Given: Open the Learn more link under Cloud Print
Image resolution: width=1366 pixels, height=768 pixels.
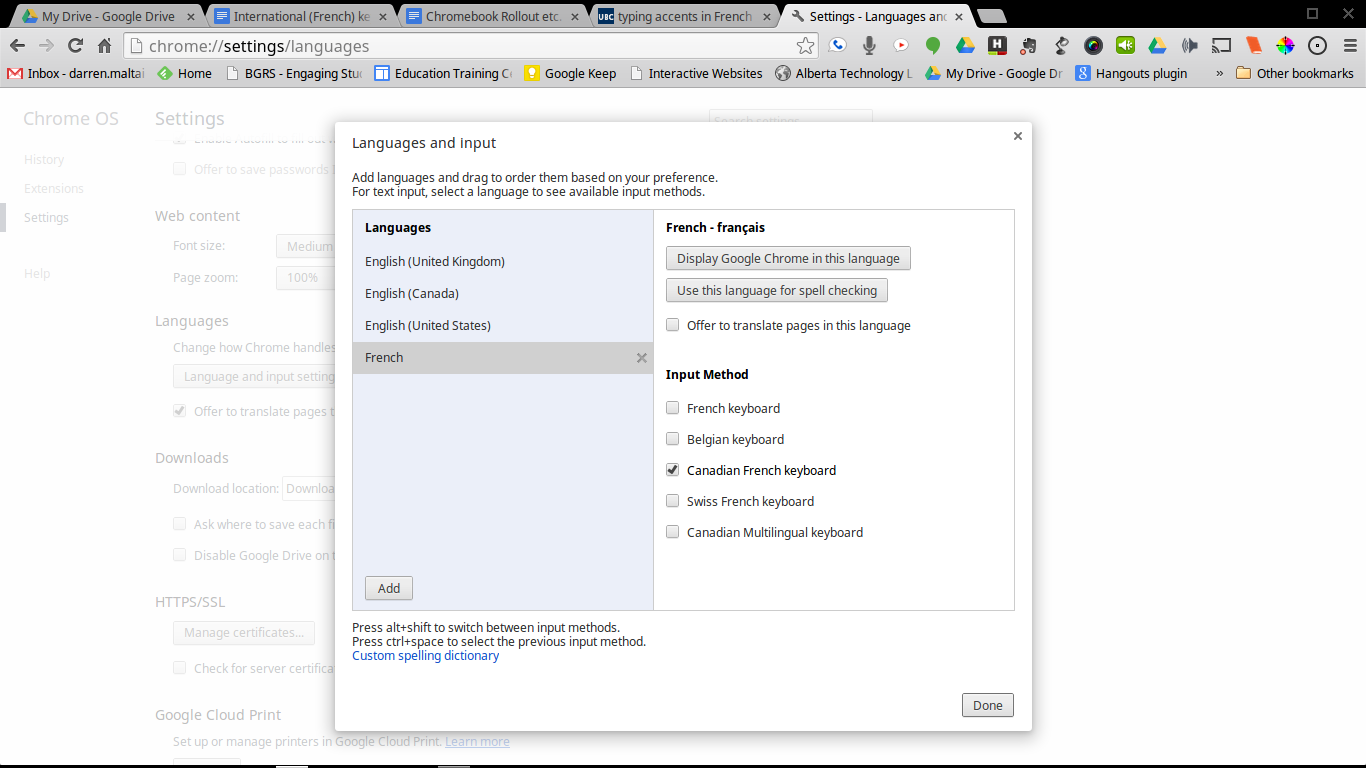Looking at the screenshot, I should pos(477,742).
